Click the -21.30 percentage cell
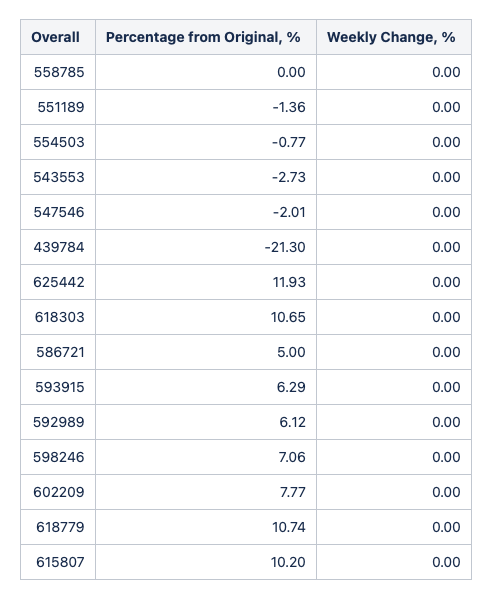The height and width of the screenshot is (599, 503). tap(206, 247)
